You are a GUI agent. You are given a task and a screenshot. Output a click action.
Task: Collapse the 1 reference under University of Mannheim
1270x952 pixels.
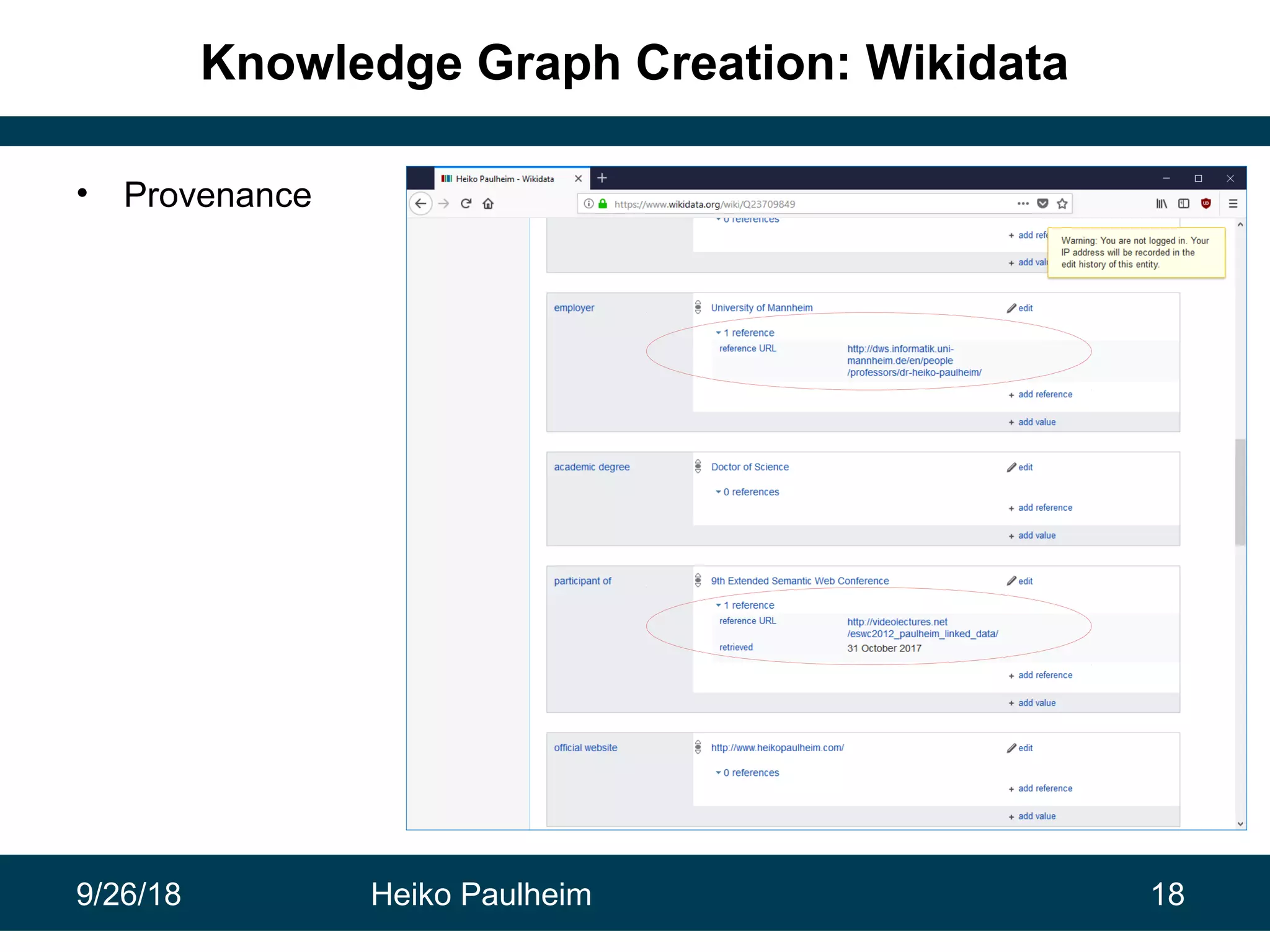[745, 333]
